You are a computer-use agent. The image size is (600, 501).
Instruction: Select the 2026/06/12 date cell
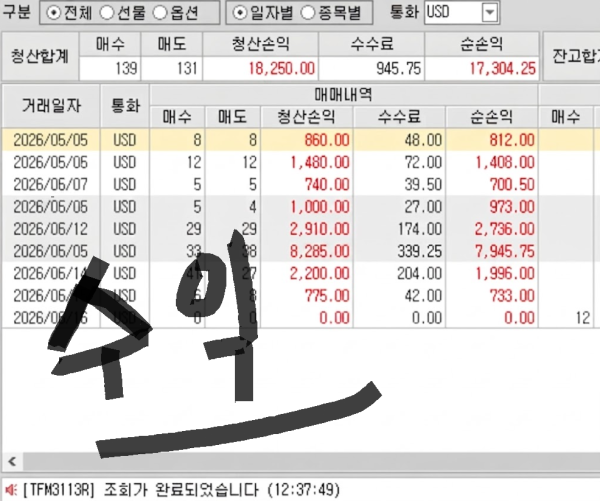(x=51, y=229)
